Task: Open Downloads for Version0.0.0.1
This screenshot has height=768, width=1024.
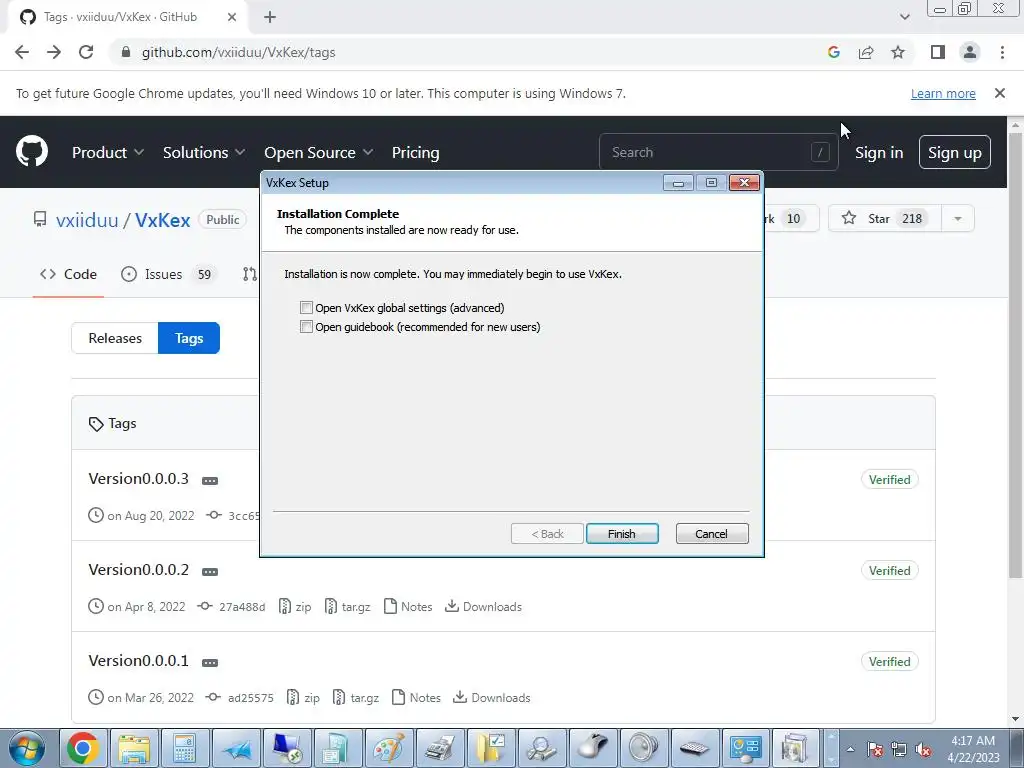Action: click(492, 697)
